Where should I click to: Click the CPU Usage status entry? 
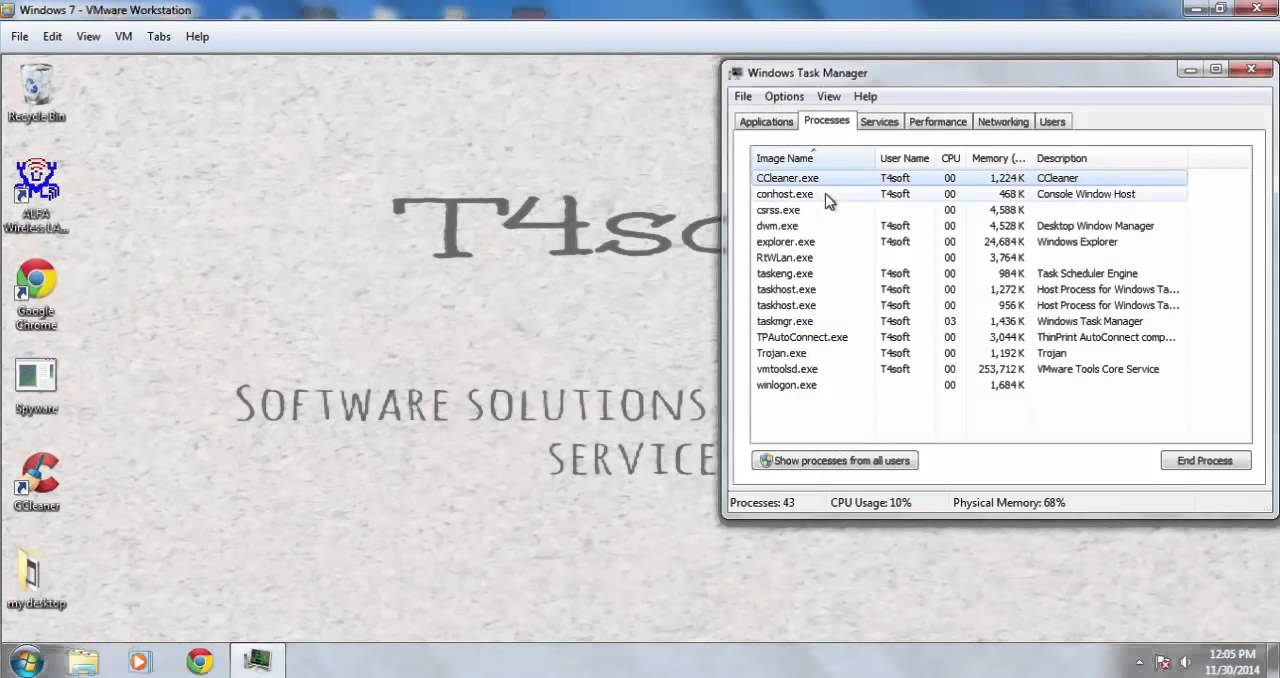click(871, 503)
